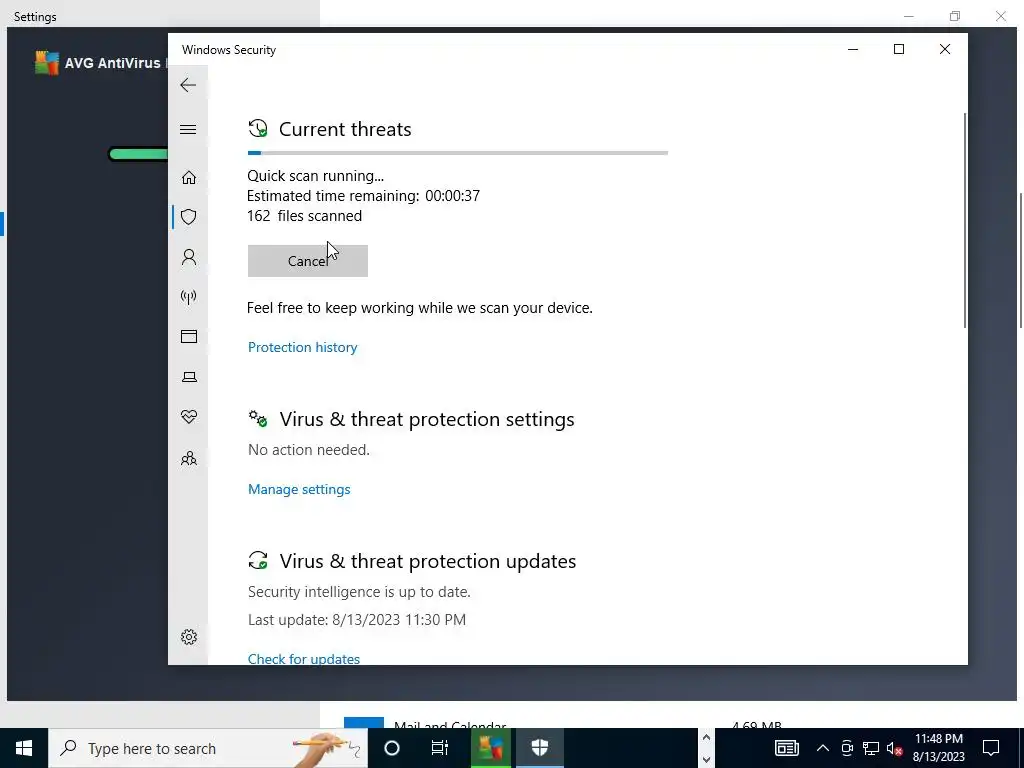This screenshot has width=1024, height=768.
Task: Go back with the Windows Security back arrow
Action: click(188, 85)
